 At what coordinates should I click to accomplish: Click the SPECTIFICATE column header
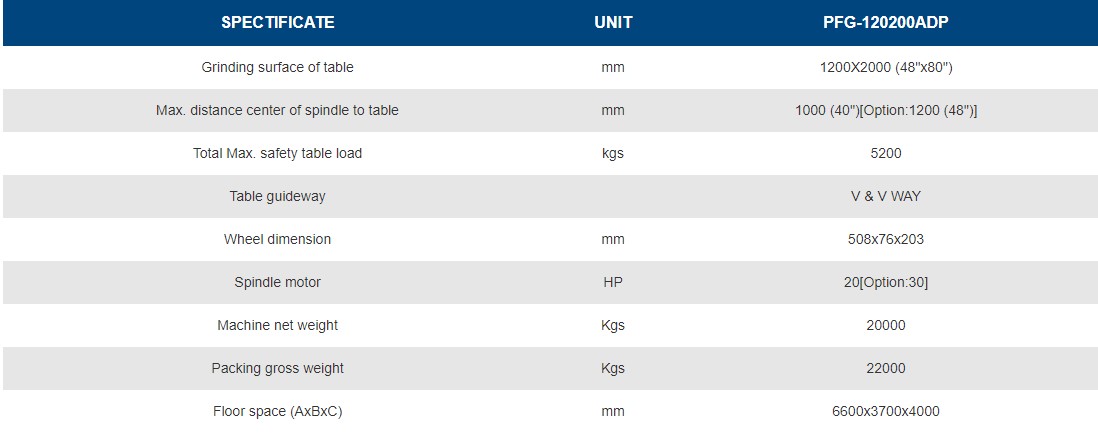tap(278, 22)
